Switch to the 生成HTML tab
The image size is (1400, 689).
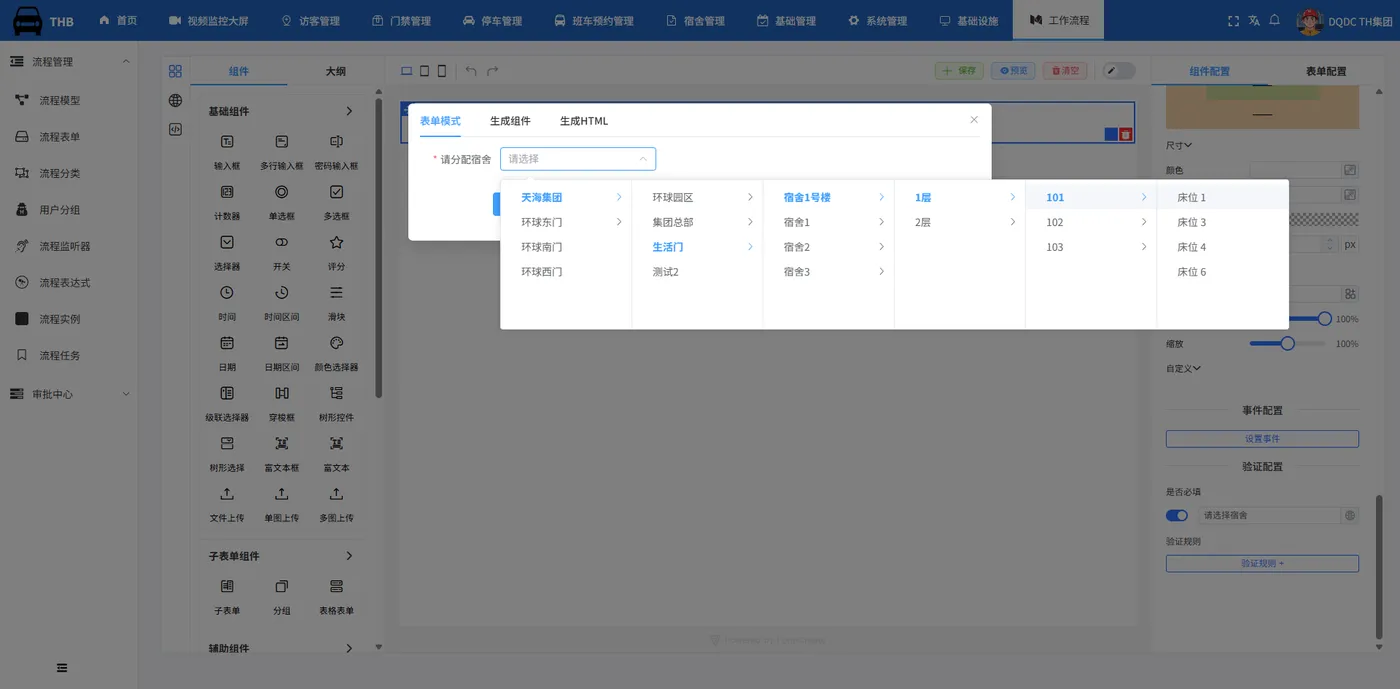[x=584, y=121]
